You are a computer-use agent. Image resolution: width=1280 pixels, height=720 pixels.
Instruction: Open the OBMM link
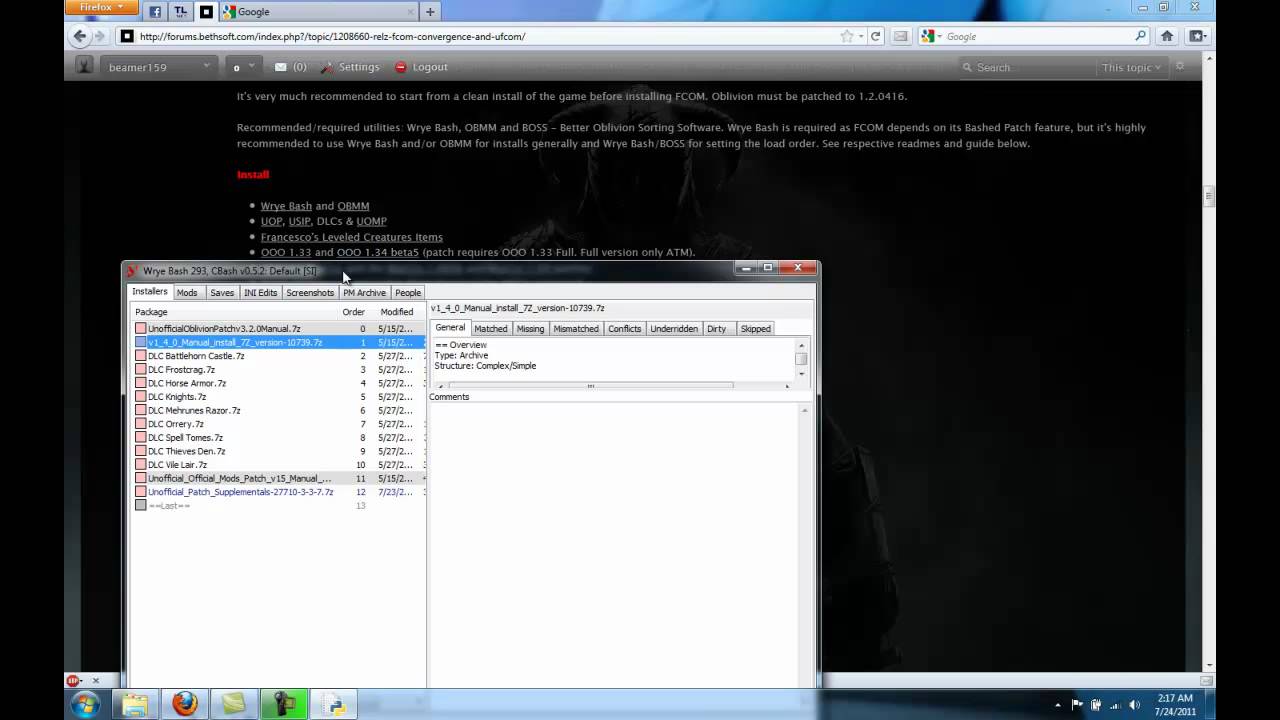353,206
